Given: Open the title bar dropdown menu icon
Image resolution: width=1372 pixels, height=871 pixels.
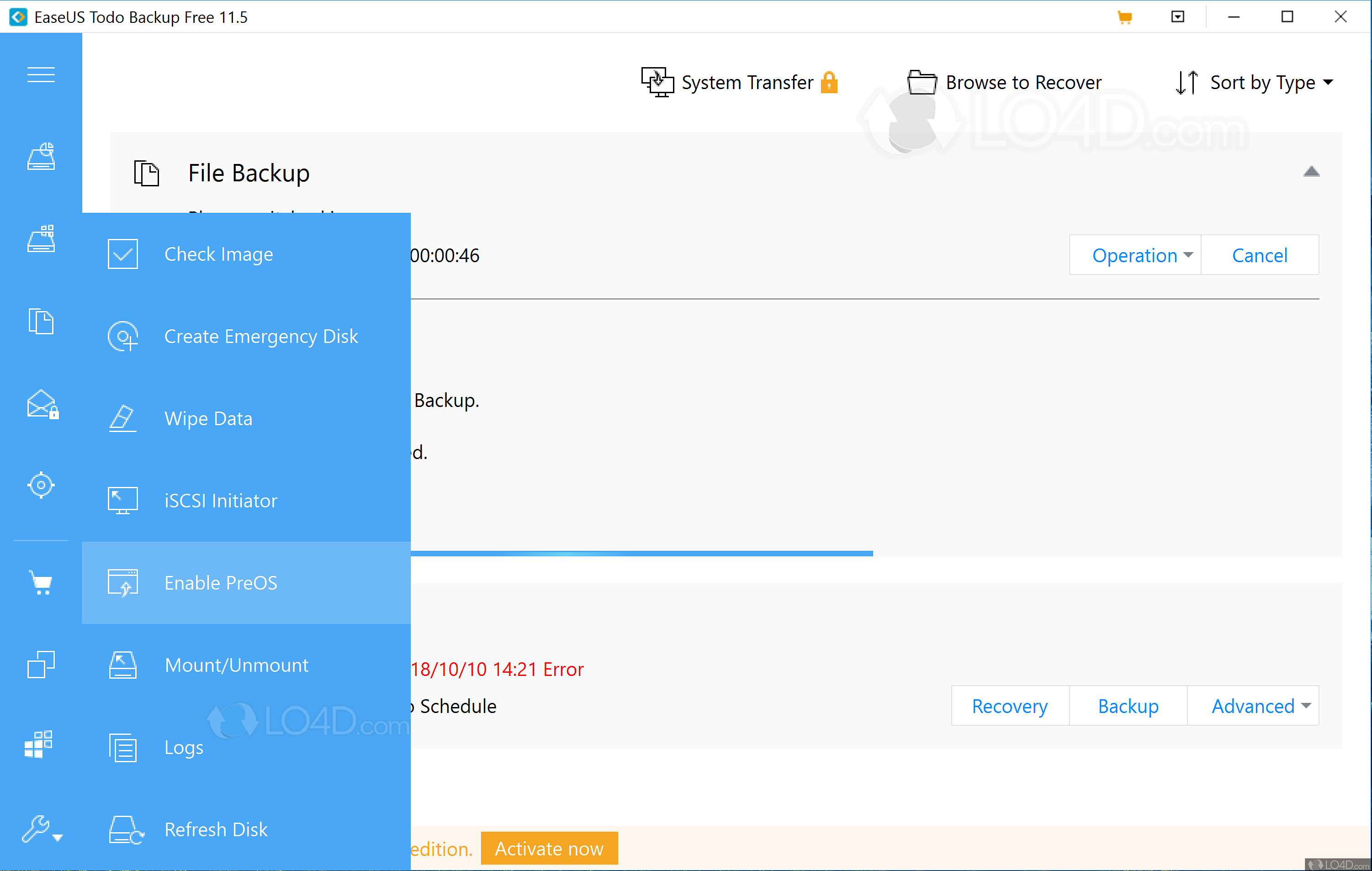Looking at the screenshot, I should [1178, 16].
